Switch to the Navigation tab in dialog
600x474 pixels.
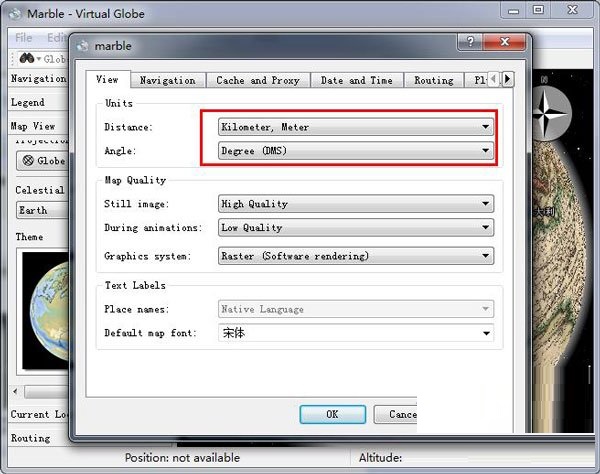point(168,80)
